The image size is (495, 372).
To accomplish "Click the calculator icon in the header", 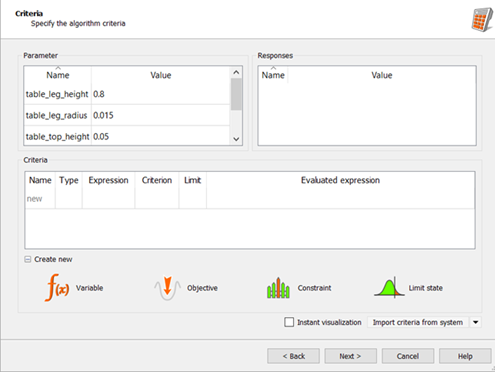I will click(x=482, y=20).
